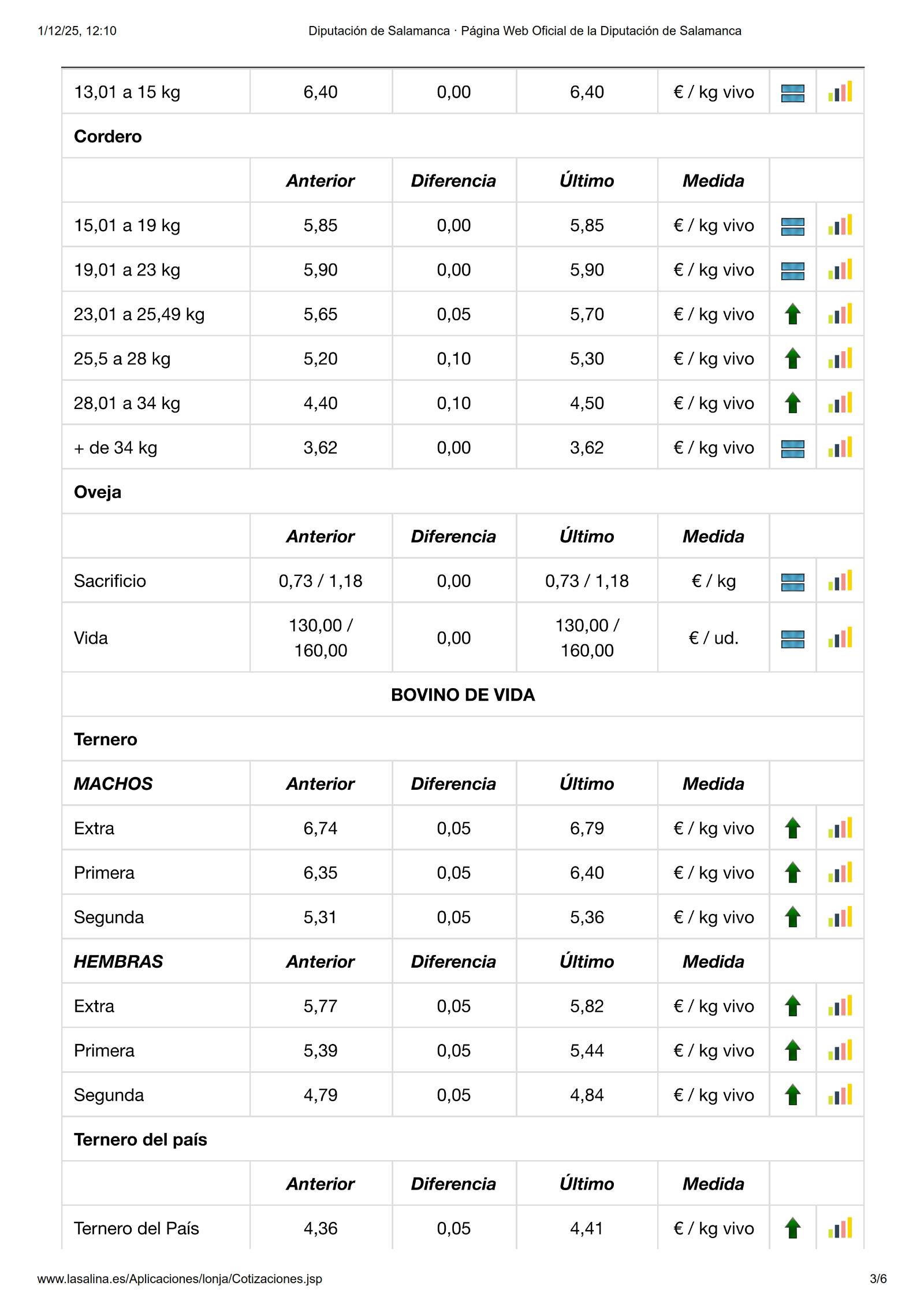Open the chart icon for + de 34 kg
The width and height of the screenshot is (924, 1308).
pyautogui.click(x=840, y=448)
